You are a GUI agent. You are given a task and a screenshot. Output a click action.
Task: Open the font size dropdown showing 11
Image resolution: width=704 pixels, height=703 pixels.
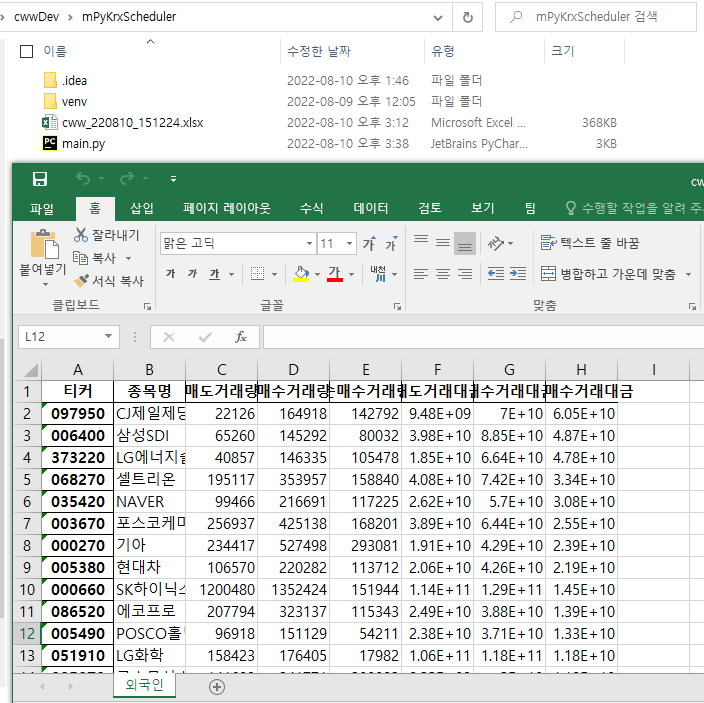point(349,243)
